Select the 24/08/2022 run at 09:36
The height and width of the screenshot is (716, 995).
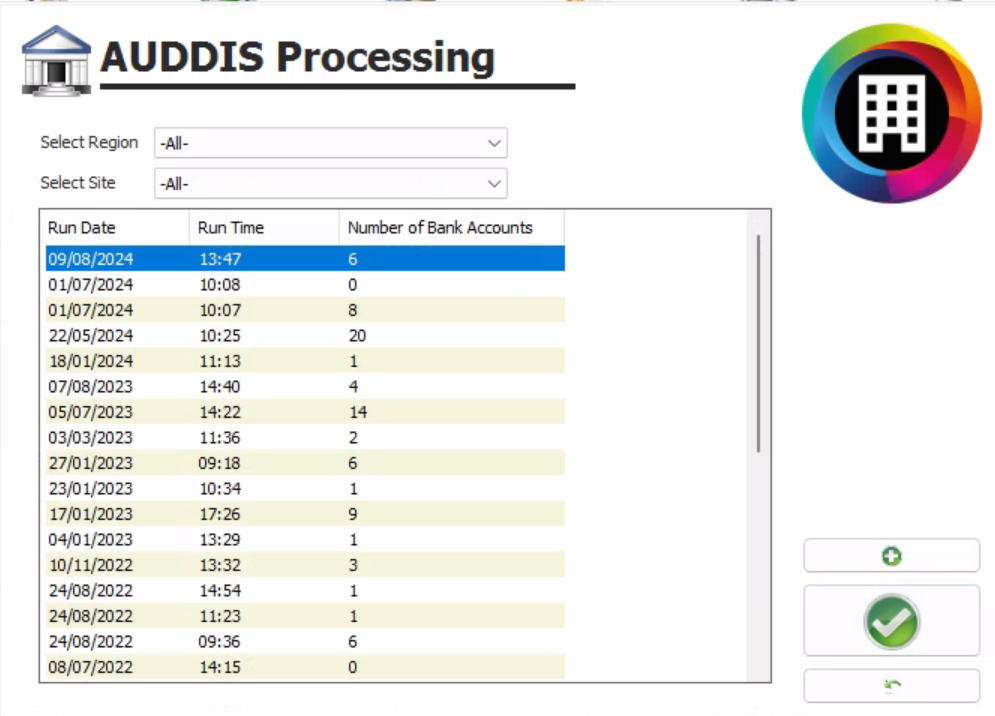click(305, 642)
